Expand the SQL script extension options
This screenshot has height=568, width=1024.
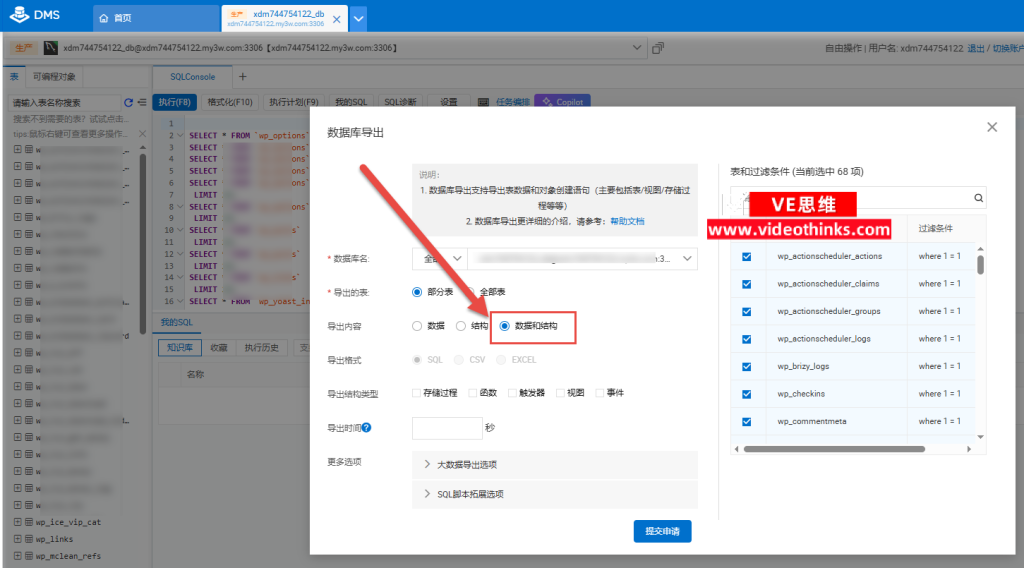(x=554, y=494)
